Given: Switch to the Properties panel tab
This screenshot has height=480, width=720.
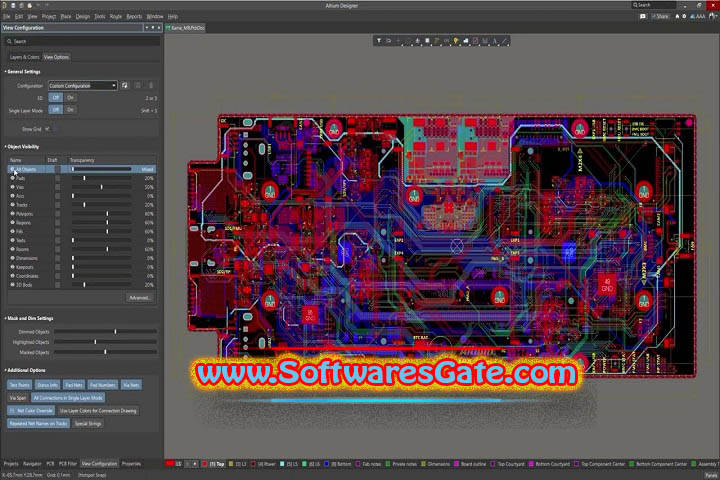Looking at the screenshot, I should point(131,464).
